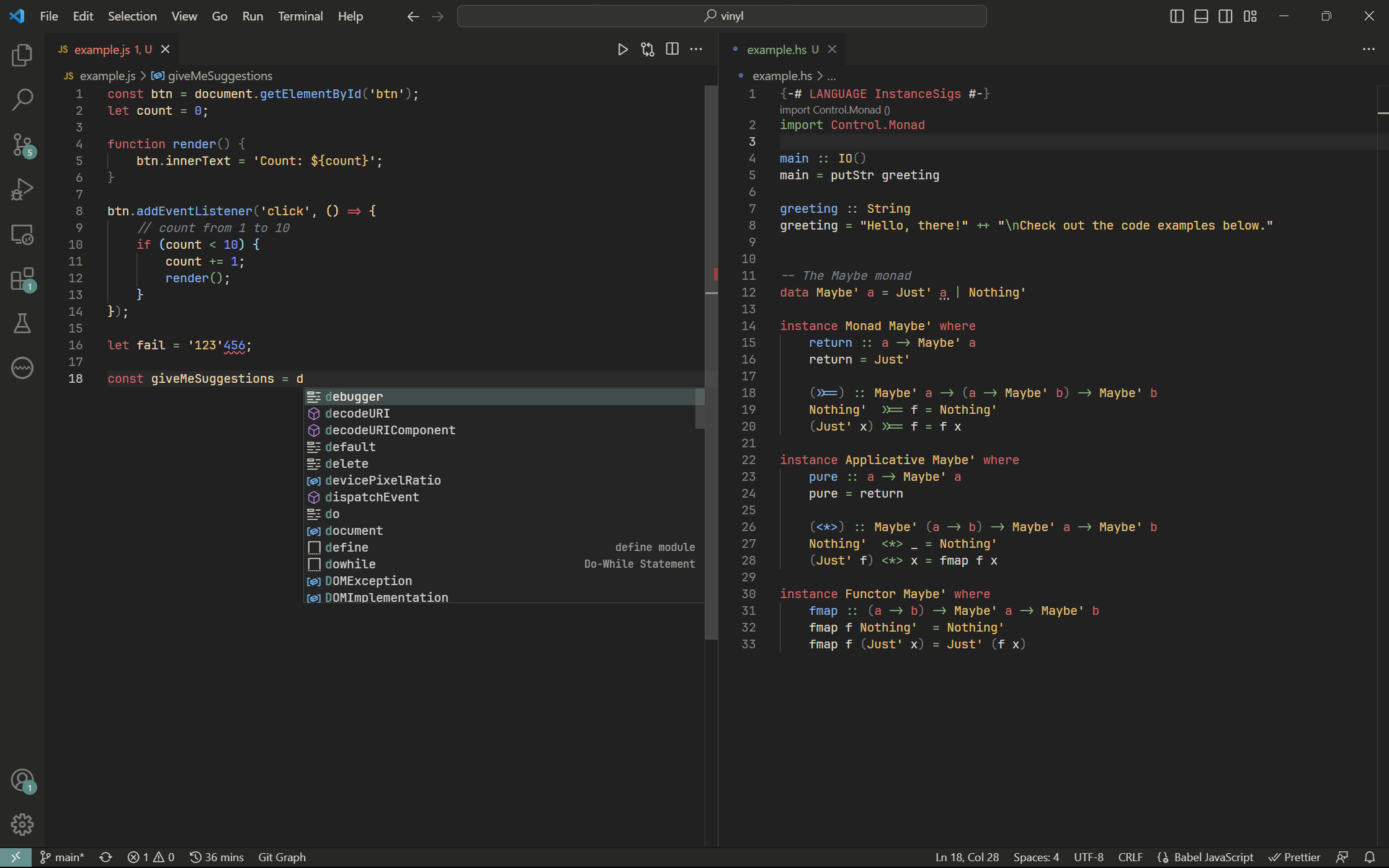Open the Source Control view
This screenshot has height=868, width=1389.
pos(22,144)
